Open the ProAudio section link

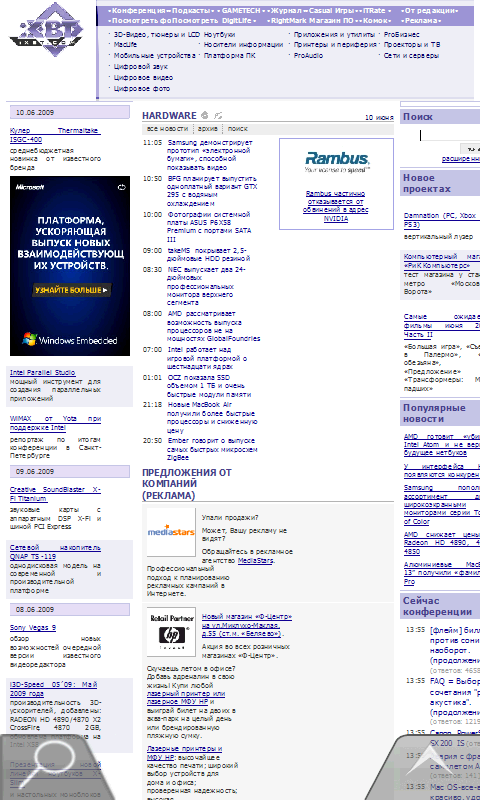tap(308, 56)
